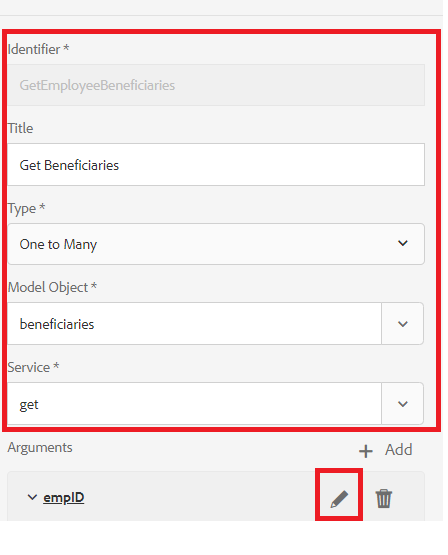Click the chevron arrow in Type dropdown
The height and width of the screenshot is (555, 448).
point(403,243)
